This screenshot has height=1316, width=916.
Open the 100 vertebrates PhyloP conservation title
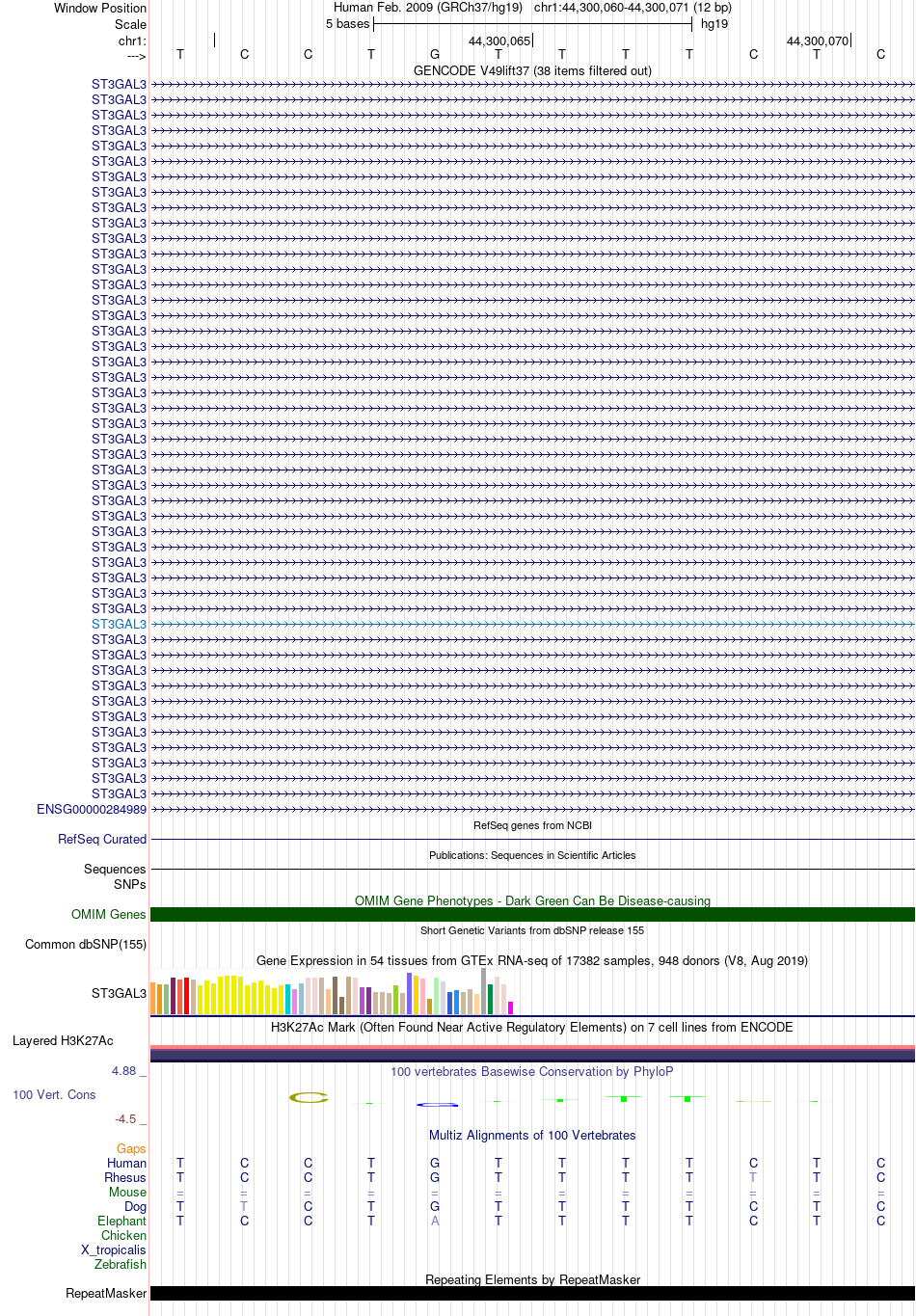pyautogui.click(x=532, y=1071)
